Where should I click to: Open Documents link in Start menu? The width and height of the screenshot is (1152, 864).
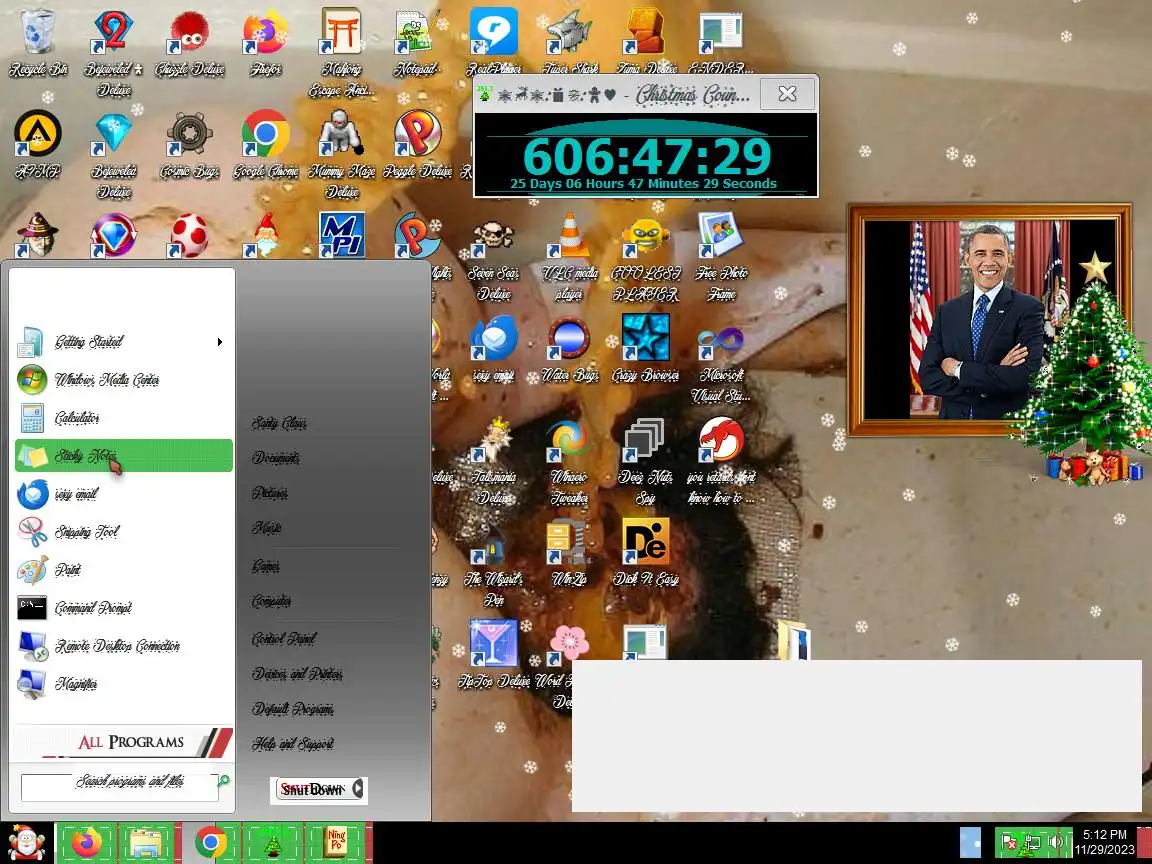[276, 458]
